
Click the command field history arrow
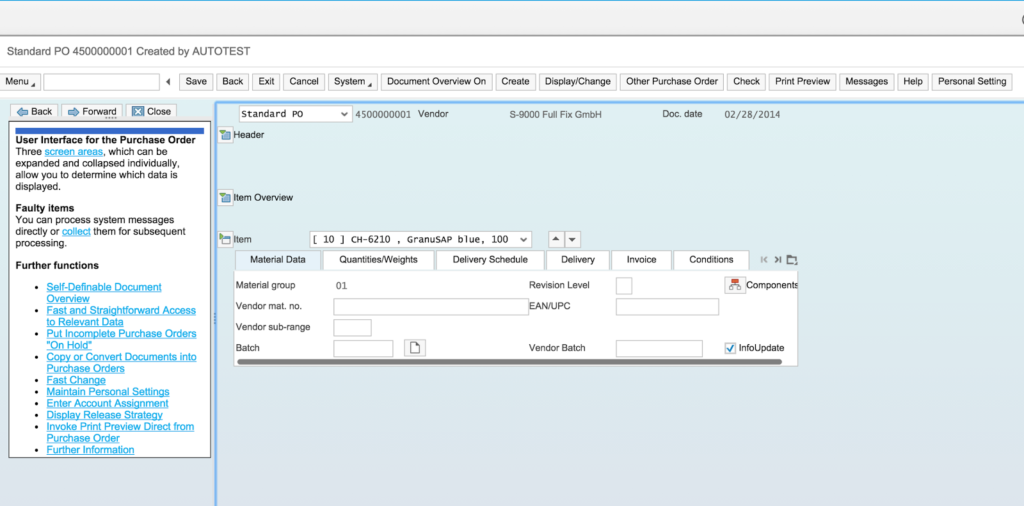point(168,82)
